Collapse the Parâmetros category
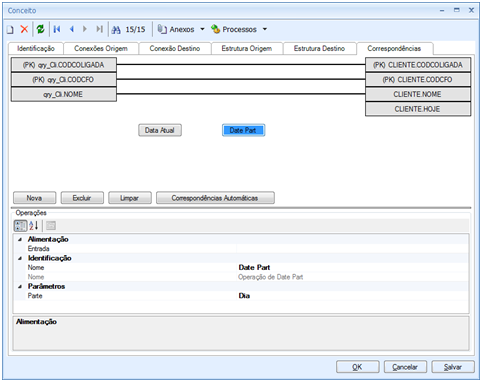Image resolution: width=482 pixels, height=382 pixels. click(20, 287)
